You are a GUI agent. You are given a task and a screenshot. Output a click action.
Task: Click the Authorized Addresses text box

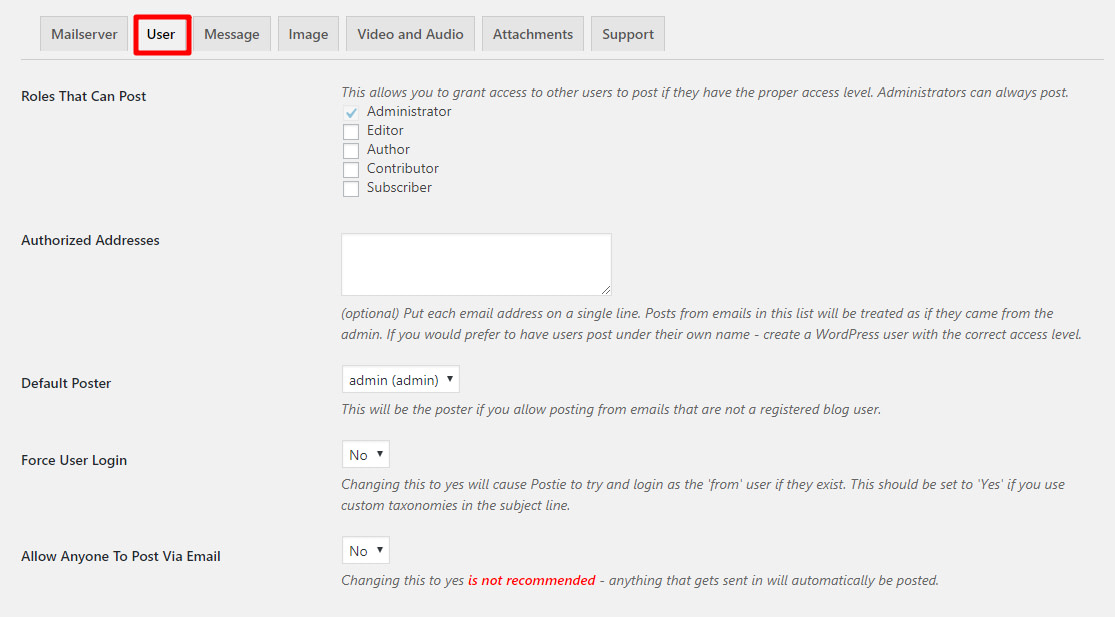click(476, 263)
